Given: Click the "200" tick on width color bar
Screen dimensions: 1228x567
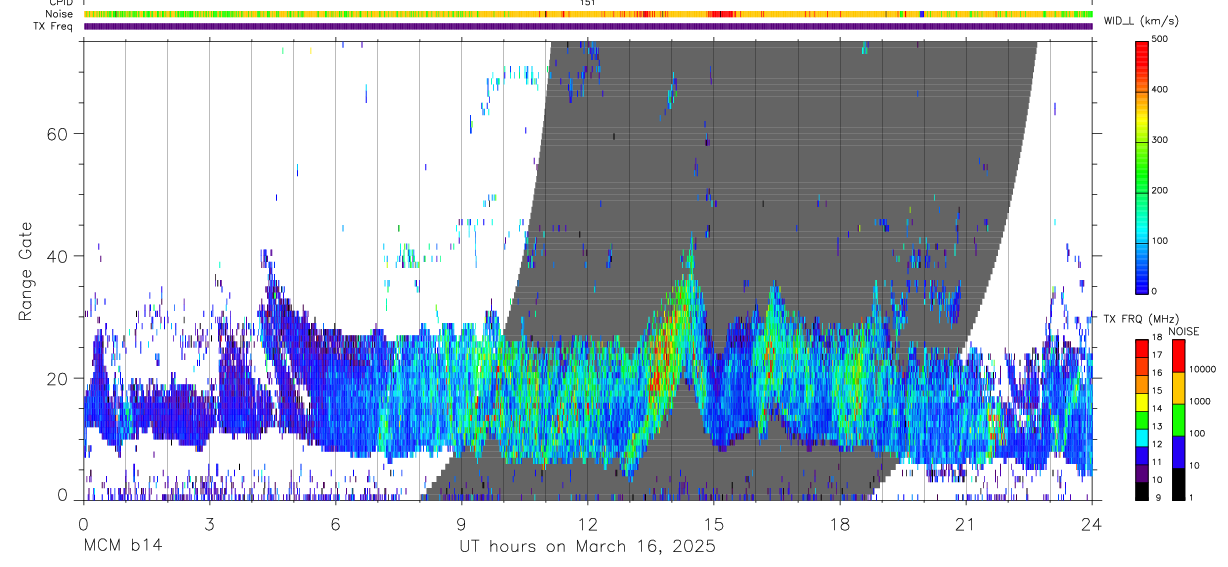Looking at the screenshot, I should pos(1162,190).
